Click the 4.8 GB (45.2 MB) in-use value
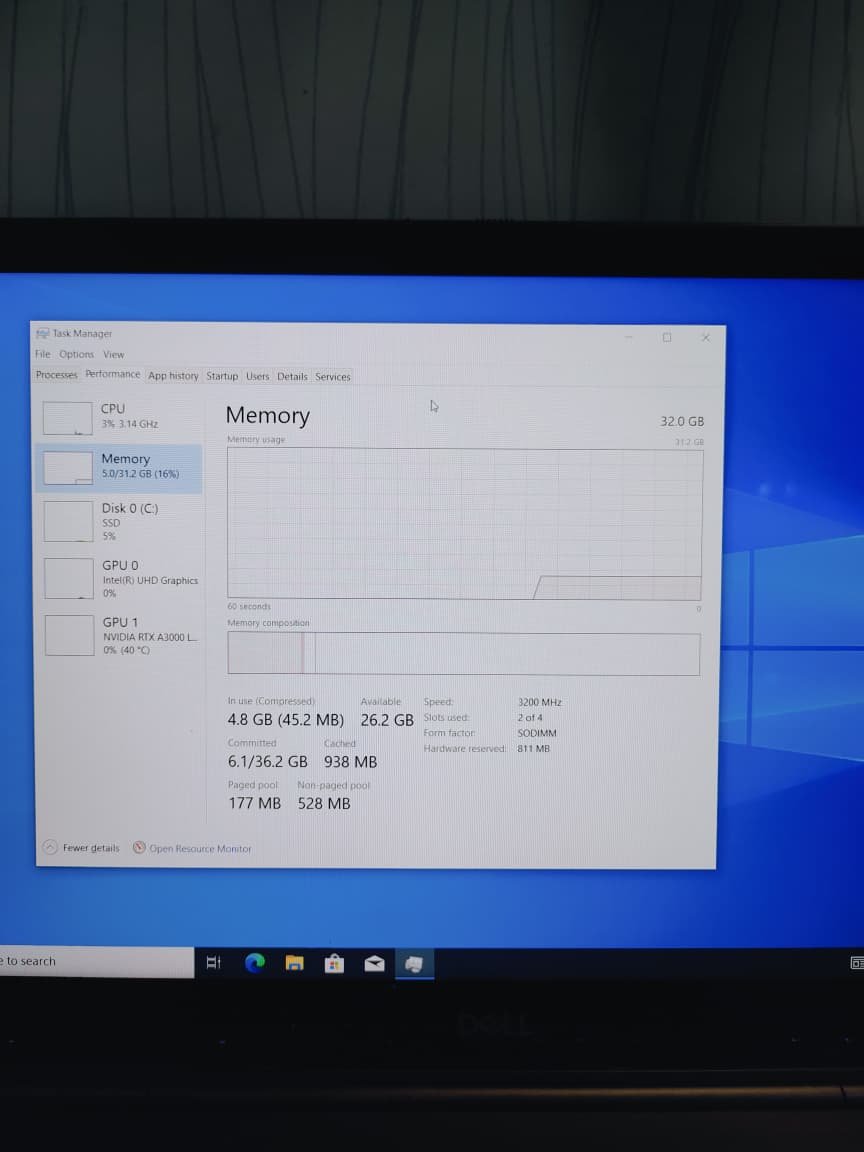864x1152 pixels. [x=286, y=720]
